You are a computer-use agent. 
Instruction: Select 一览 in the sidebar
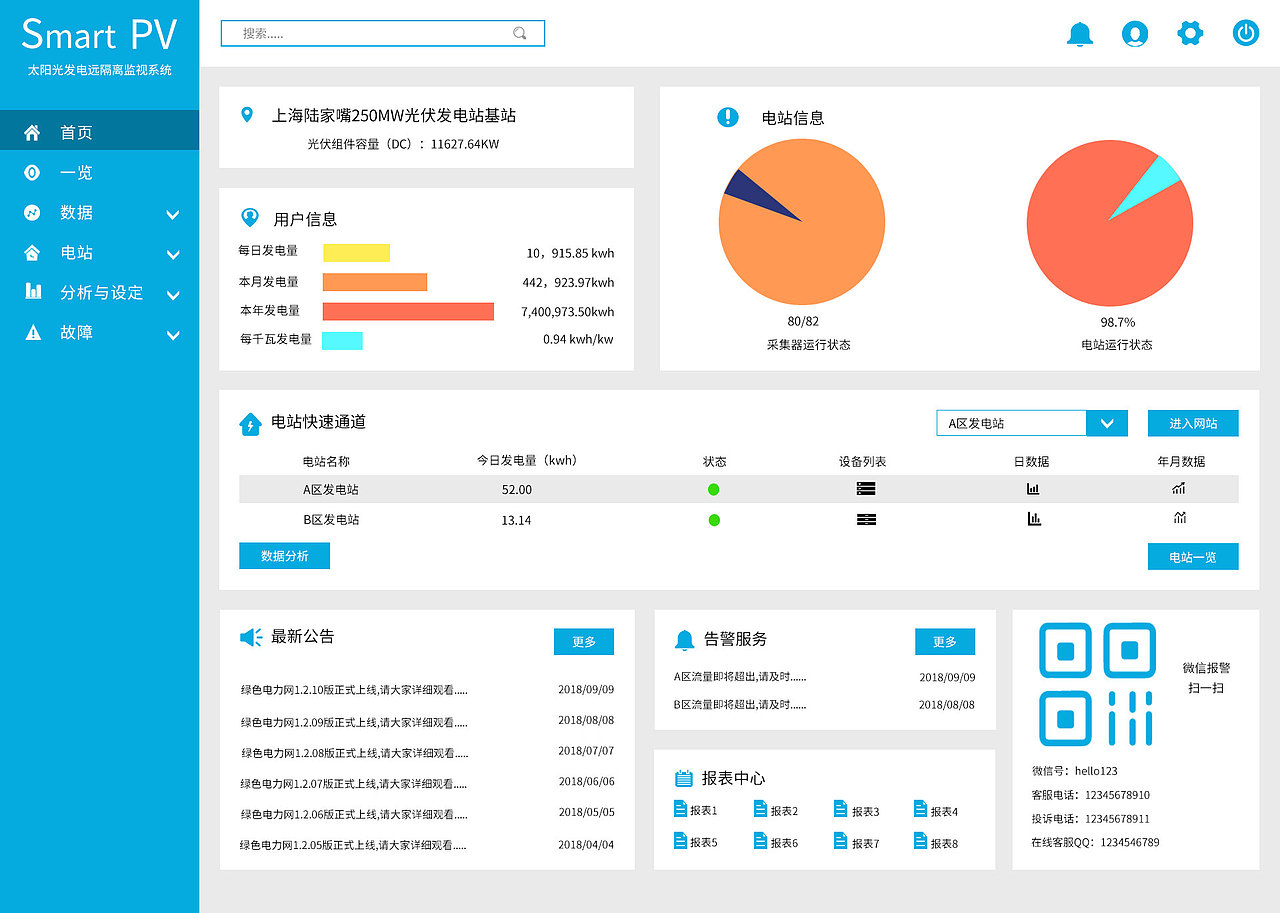100,172
